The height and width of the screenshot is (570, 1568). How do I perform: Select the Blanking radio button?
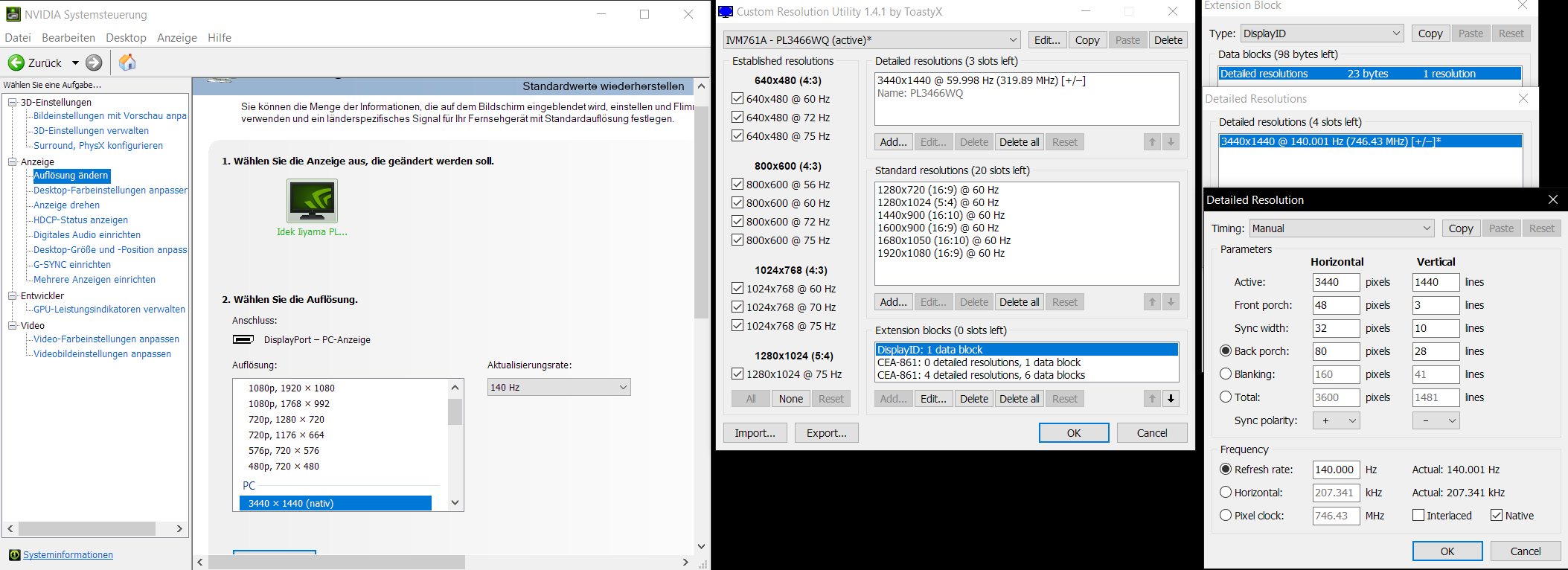[1226, 374]
